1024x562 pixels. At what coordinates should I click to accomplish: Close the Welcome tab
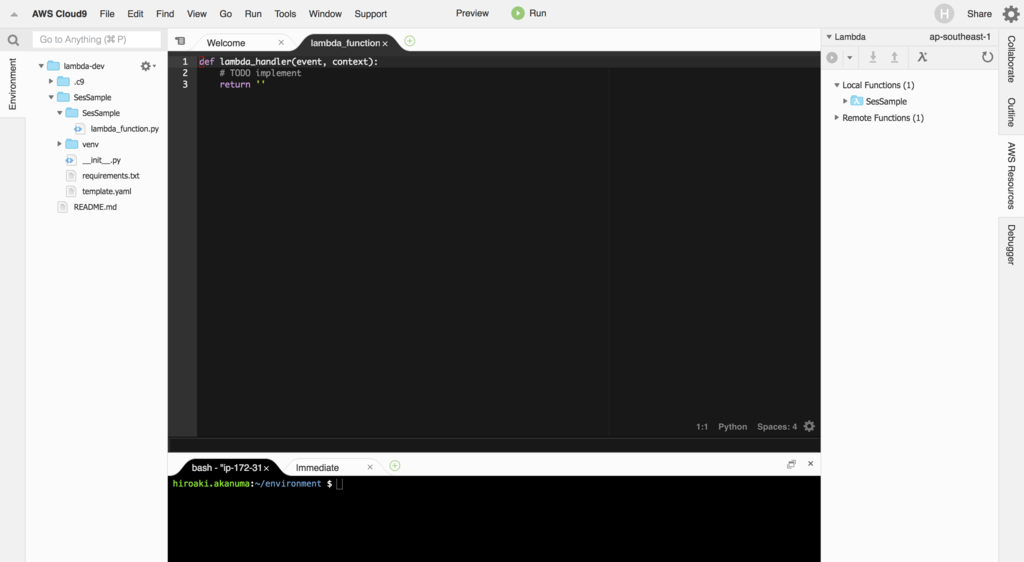pyautogui.click(x=281, y=42)
